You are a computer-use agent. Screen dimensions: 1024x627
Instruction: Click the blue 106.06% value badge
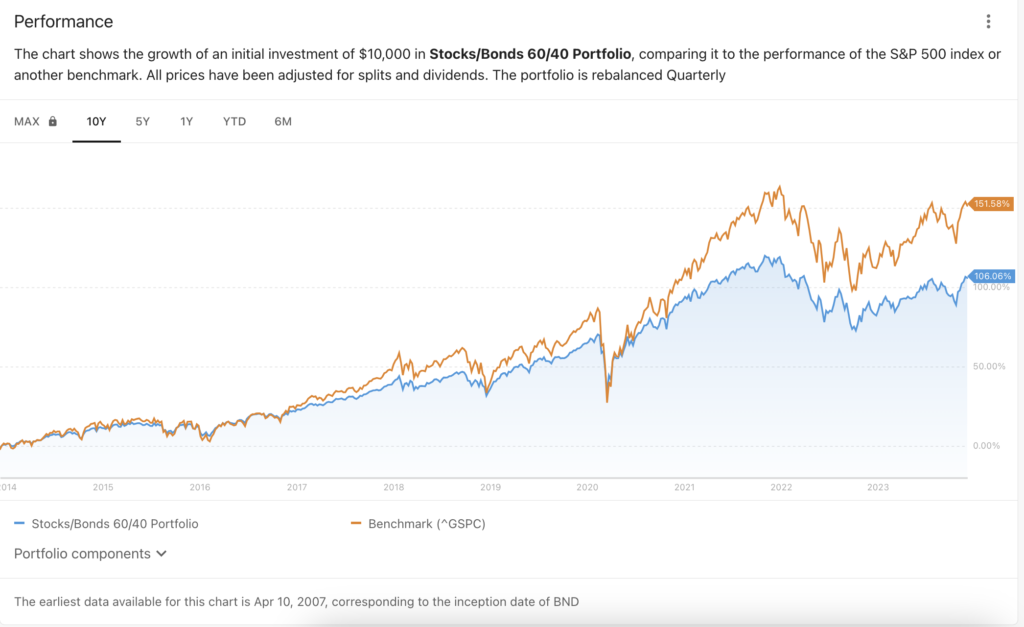coord(993,276)
